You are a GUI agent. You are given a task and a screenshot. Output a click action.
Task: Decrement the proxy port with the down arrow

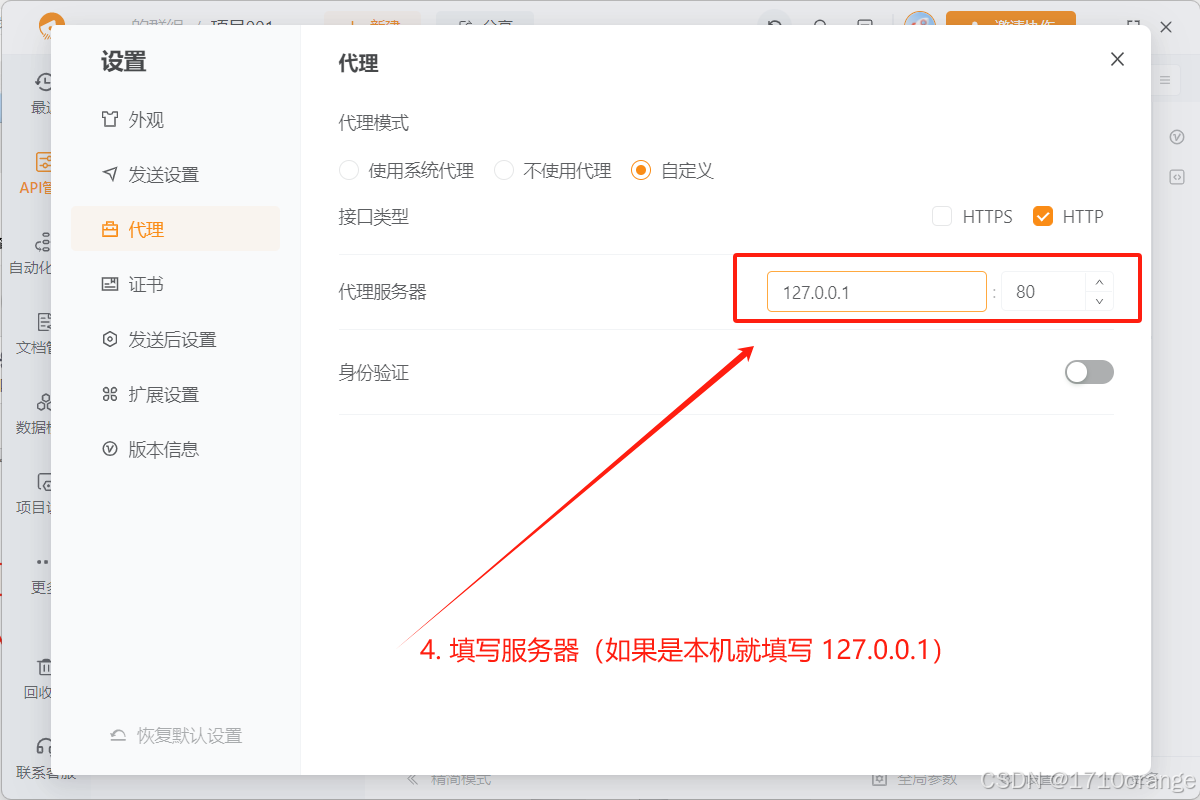tap(1098, 300)
